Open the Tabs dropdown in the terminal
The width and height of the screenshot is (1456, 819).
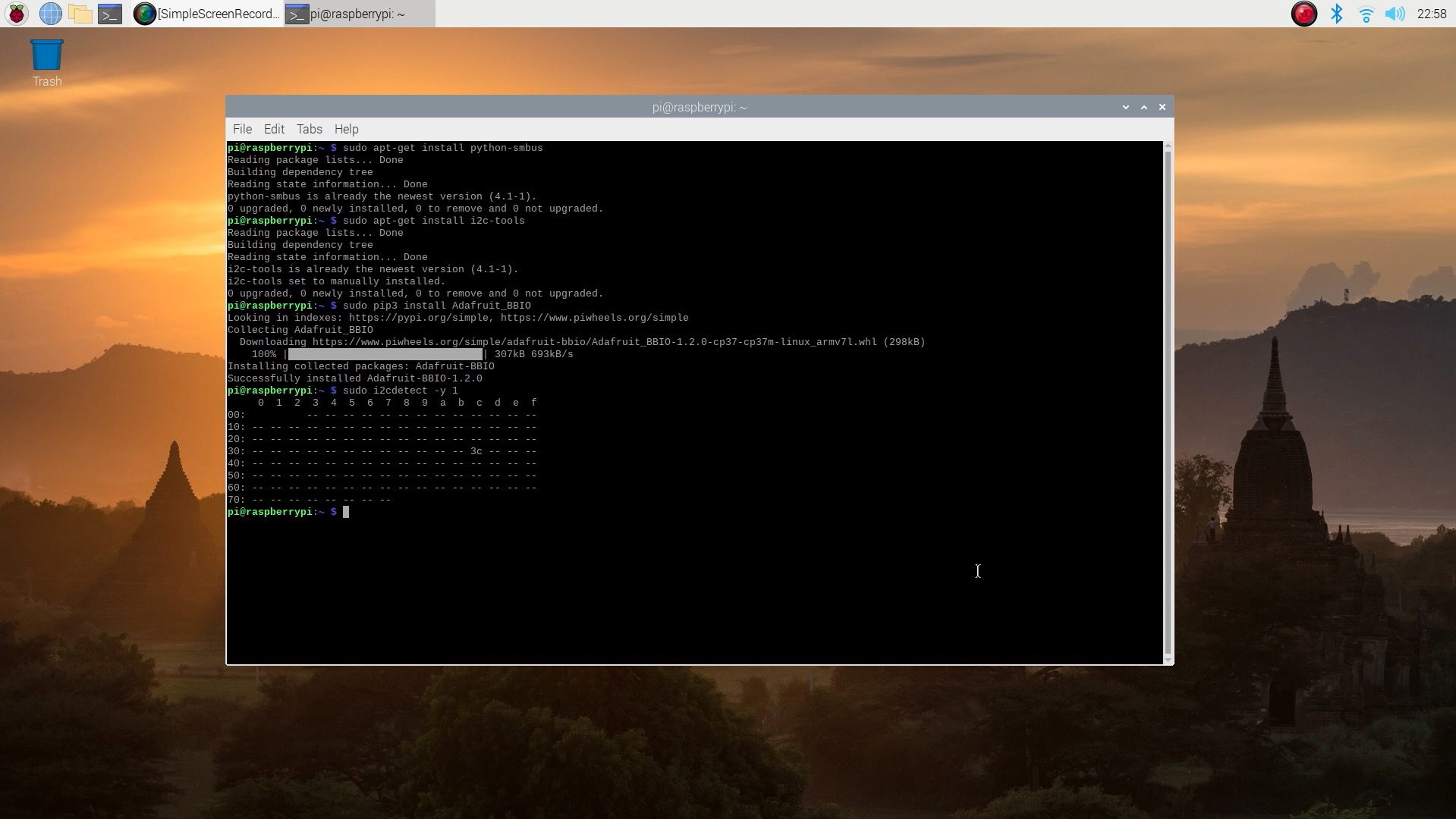[x=309, y=129]
